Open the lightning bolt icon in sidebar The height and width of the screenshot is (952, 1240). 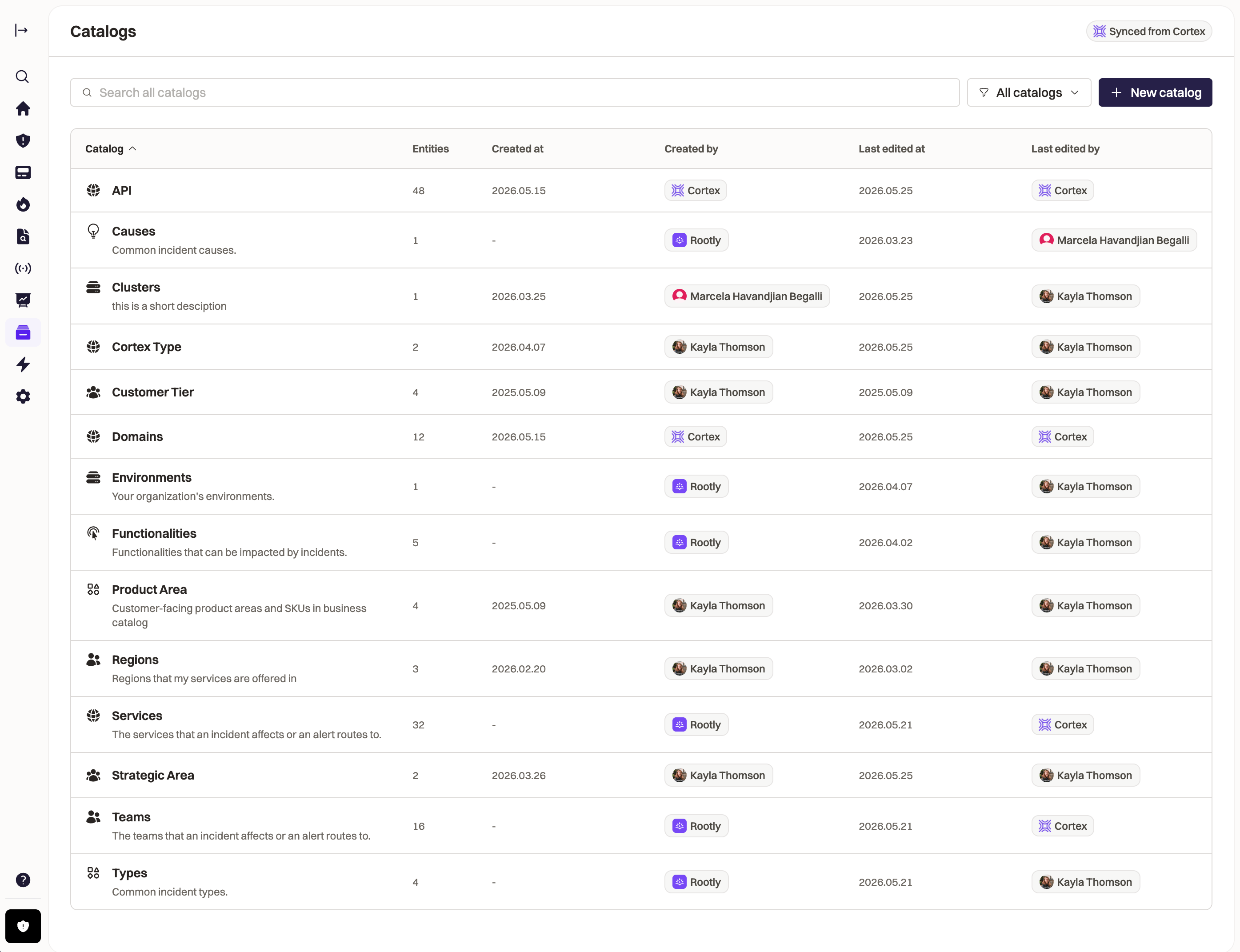coord(23,364)
